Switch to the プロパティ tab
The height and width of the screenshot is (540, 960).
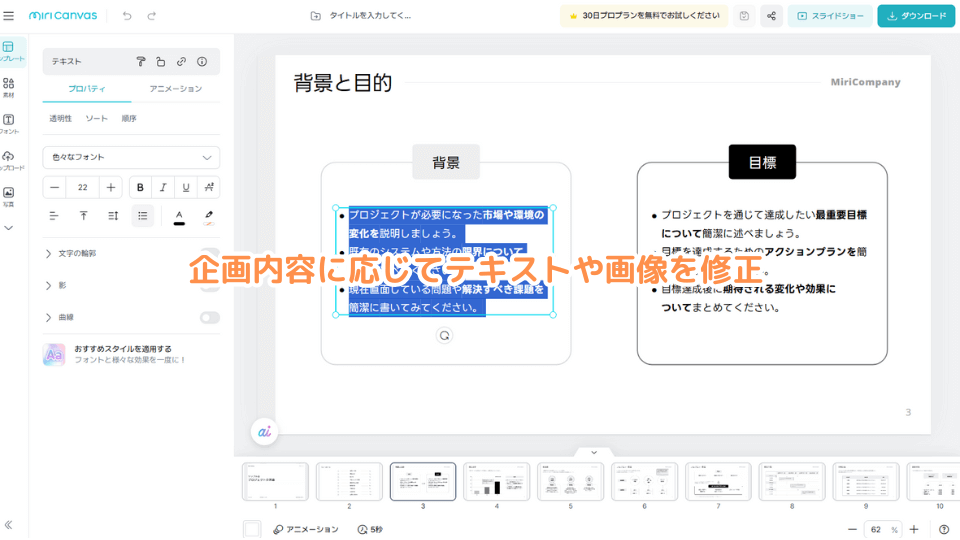pyautogui.click(x=87, y=89)
